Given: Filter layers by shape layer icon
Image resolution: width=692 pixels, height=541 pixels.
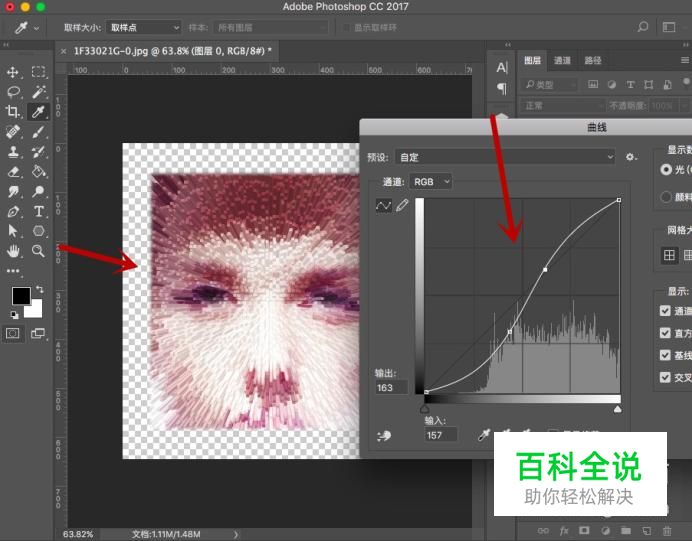Looking at the screenshot, I should point(649,84).
